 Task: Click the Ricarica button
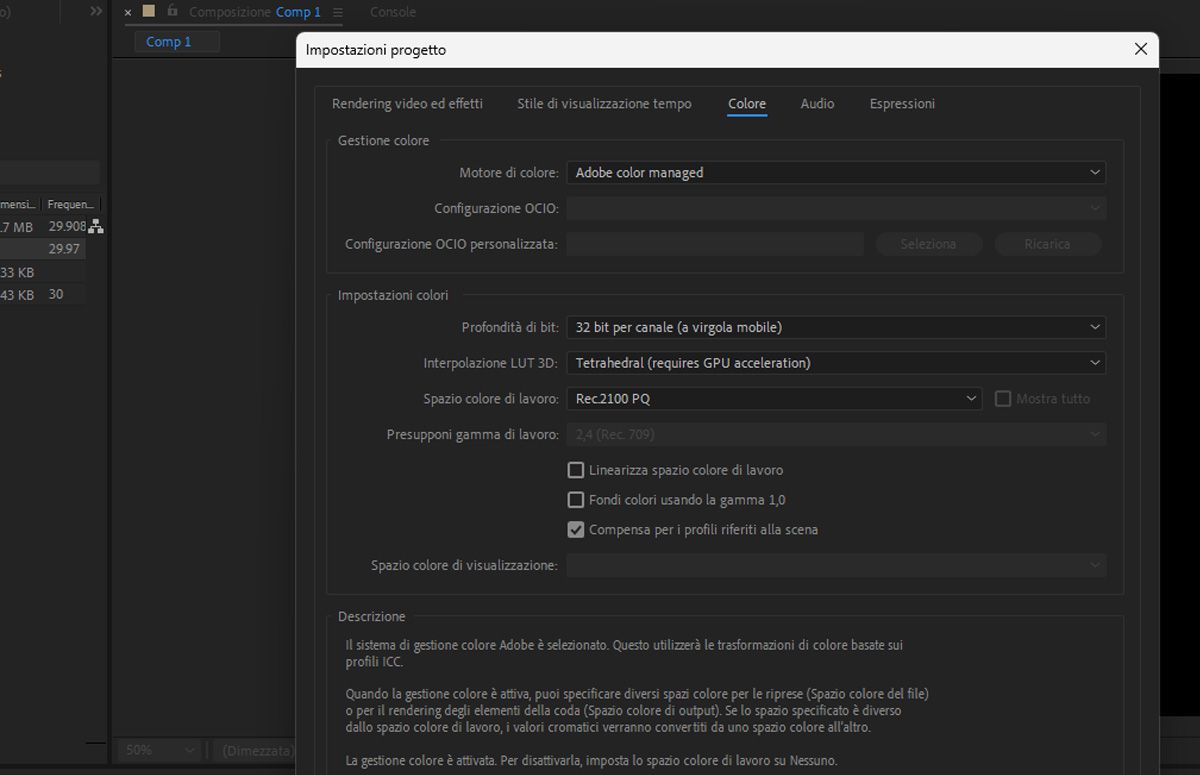coord(1047,244)
